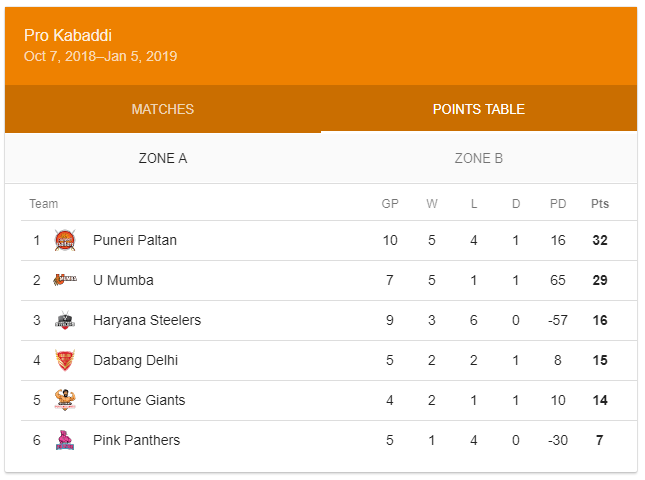The image size is (645, 480).
Task: Select the Points Table tab
Action: coord(479,109)
